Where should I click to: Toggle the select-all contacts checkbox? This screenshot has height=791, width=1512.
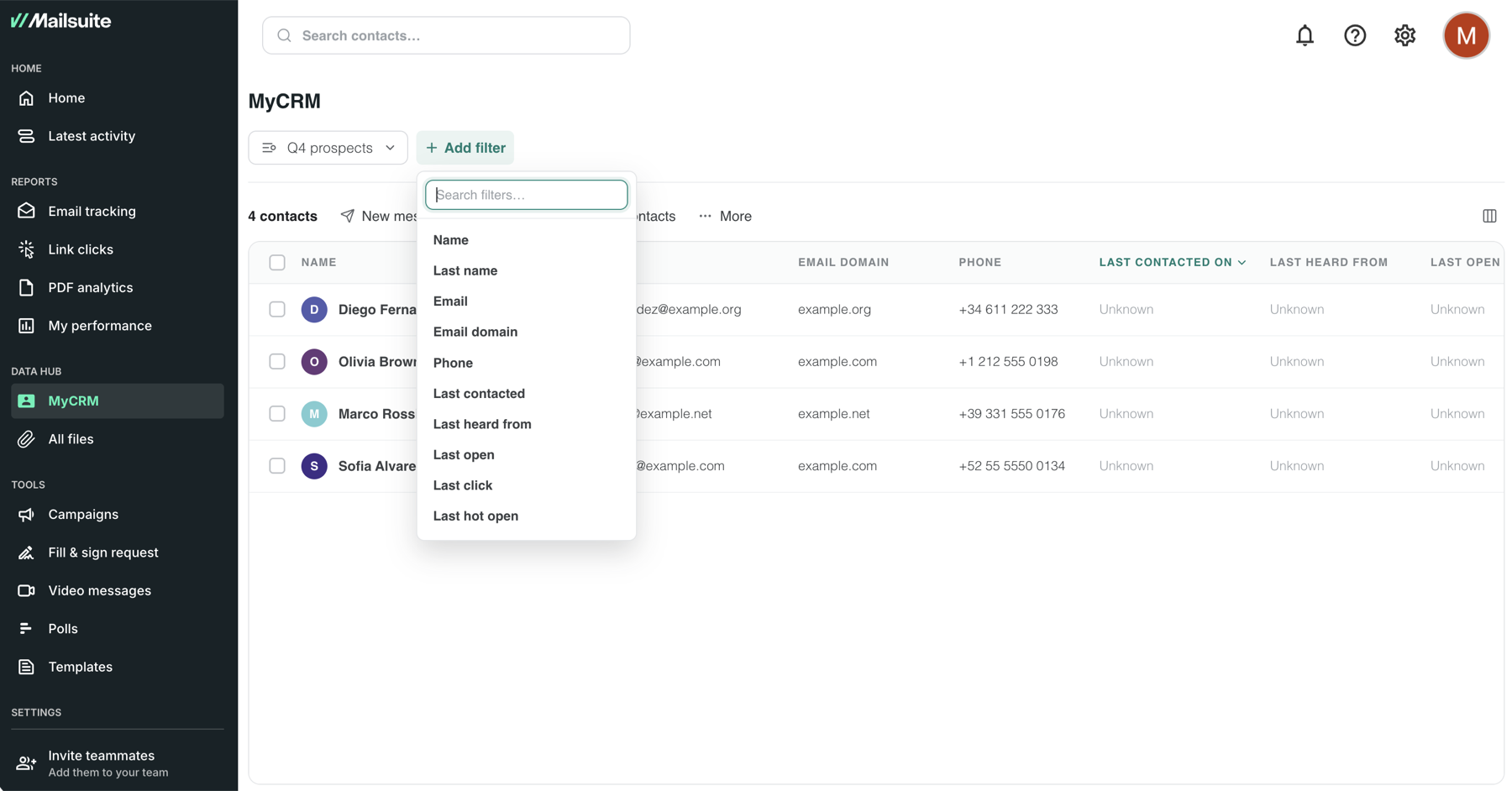pos(277,262)
